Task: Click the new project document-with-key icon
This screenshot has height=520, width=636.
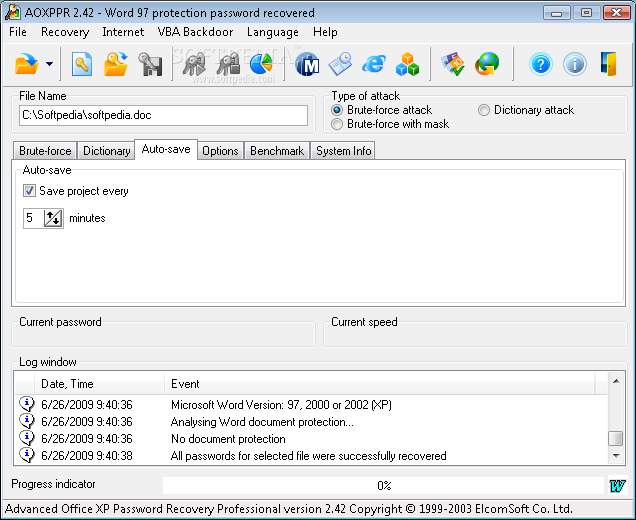Action: 82,64
